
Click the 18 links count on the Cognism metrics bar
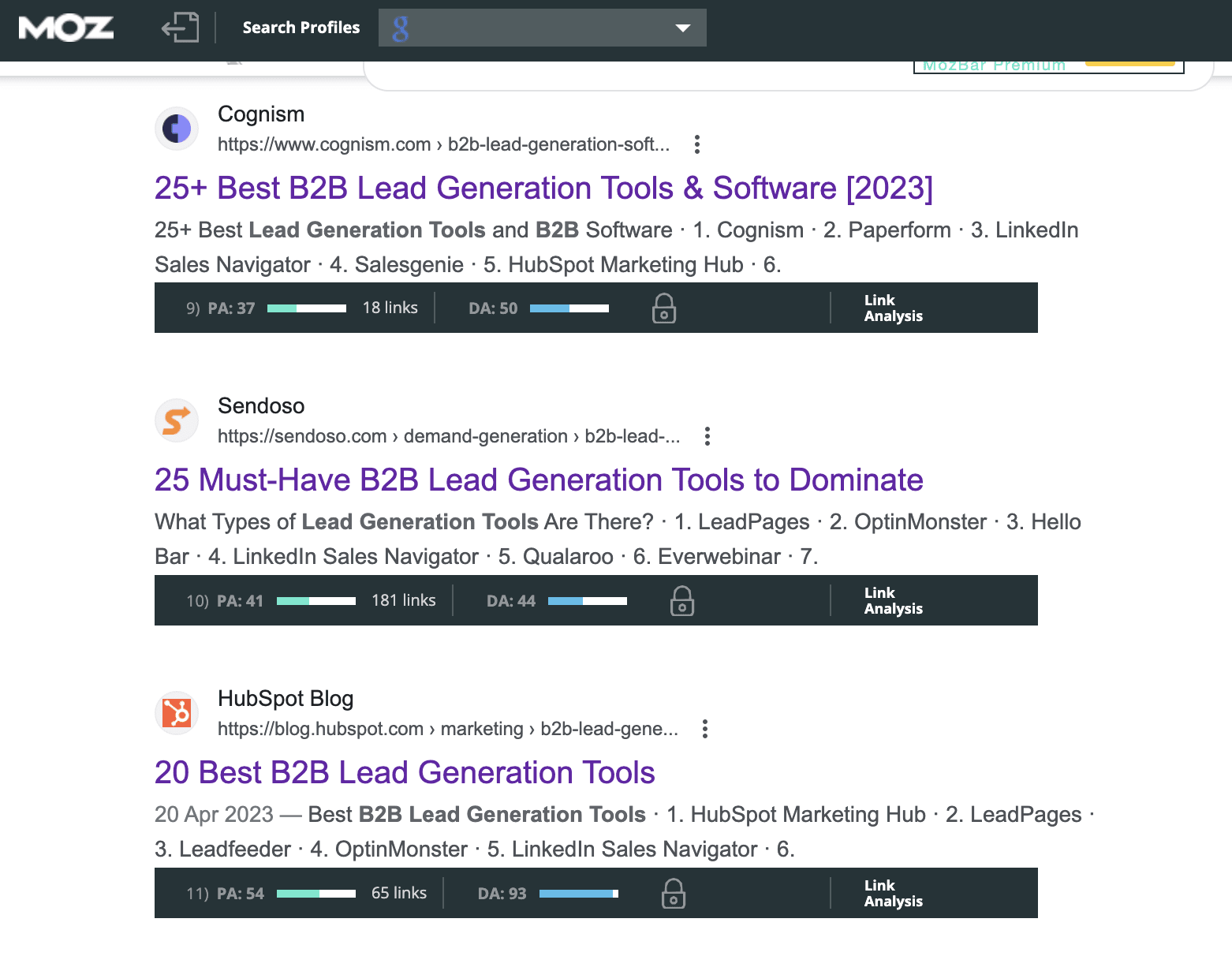[389, 308]
